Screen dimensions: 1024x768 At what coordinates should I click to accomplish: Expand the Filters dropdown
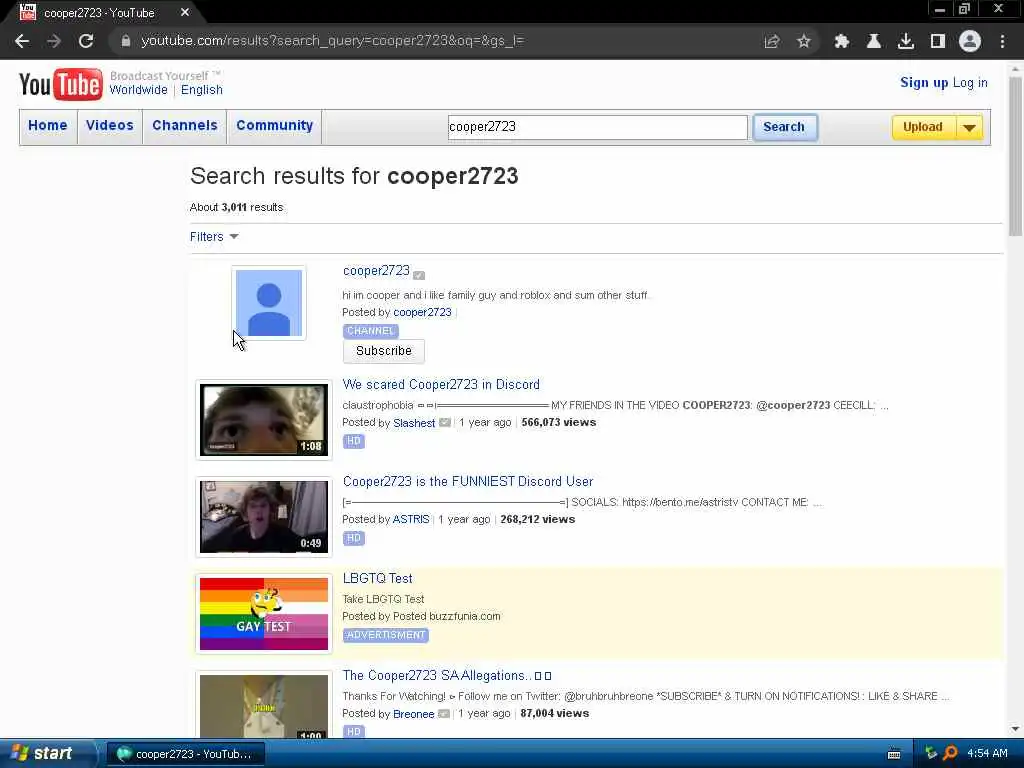coord(214,236)
